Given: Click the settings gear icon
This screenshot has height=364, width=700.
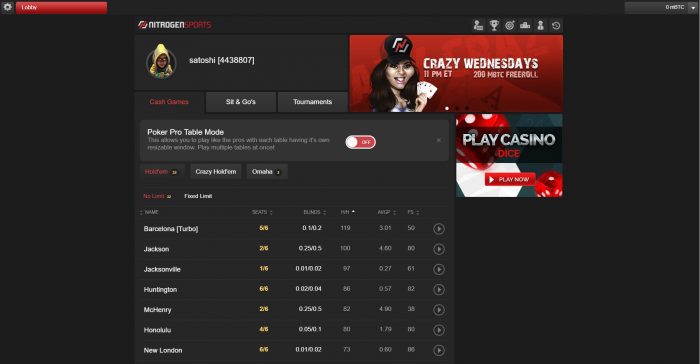Looking at the screenshot, I should pos(7,7).
